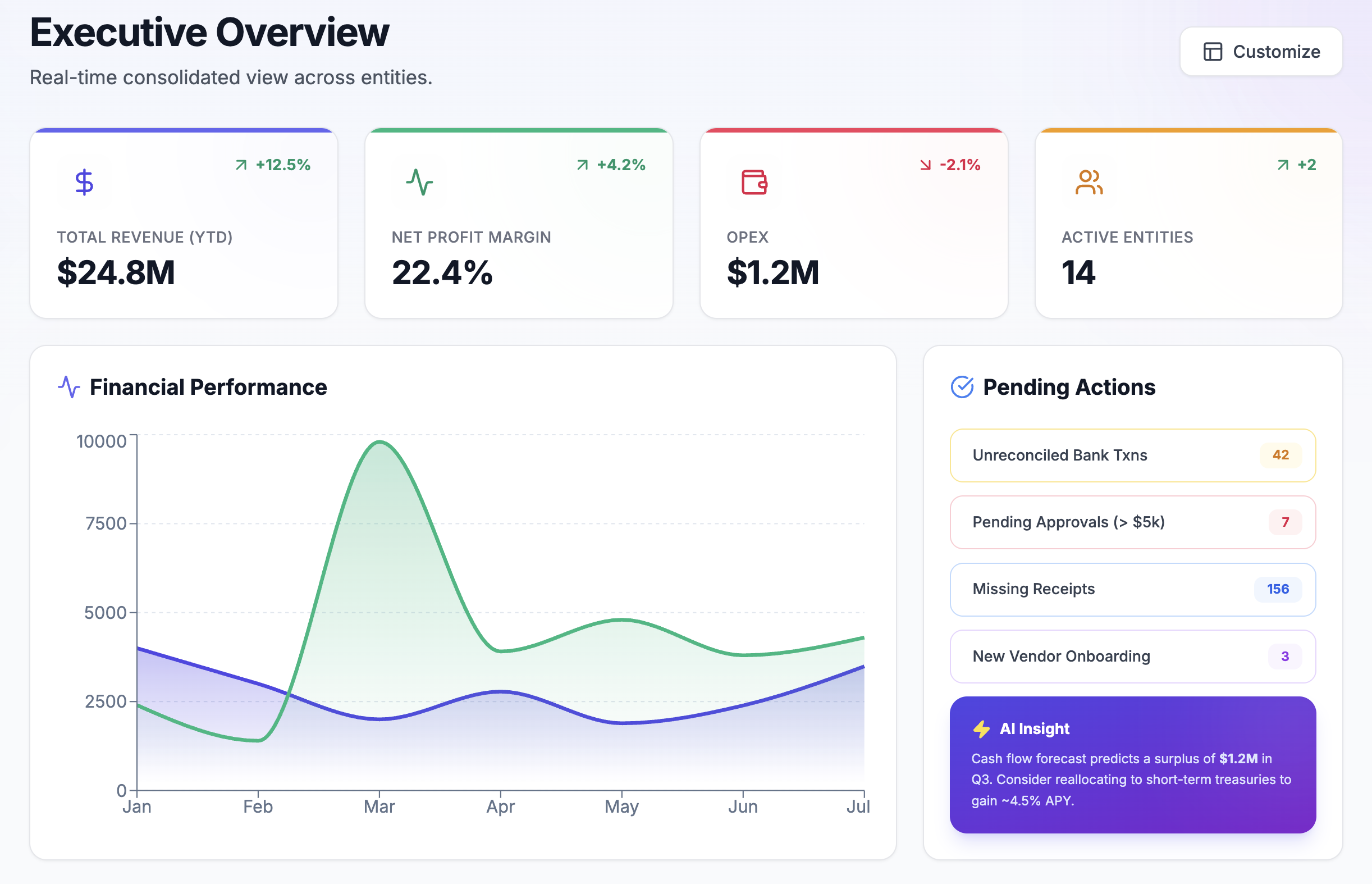Click the 156 badge on Missing Receipts
The height and width of the screenshot is (884, 1372).
(1278, 590)
